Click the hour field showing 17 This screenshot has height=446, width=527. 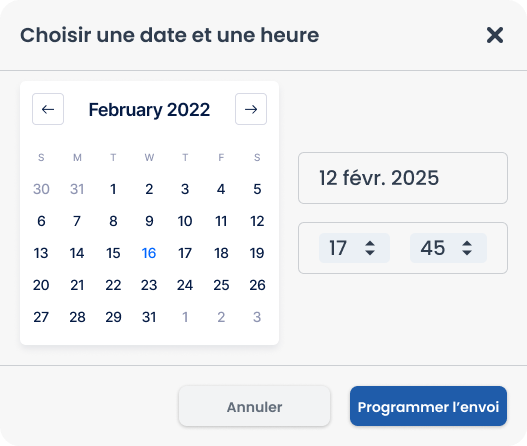pos(354,248)
